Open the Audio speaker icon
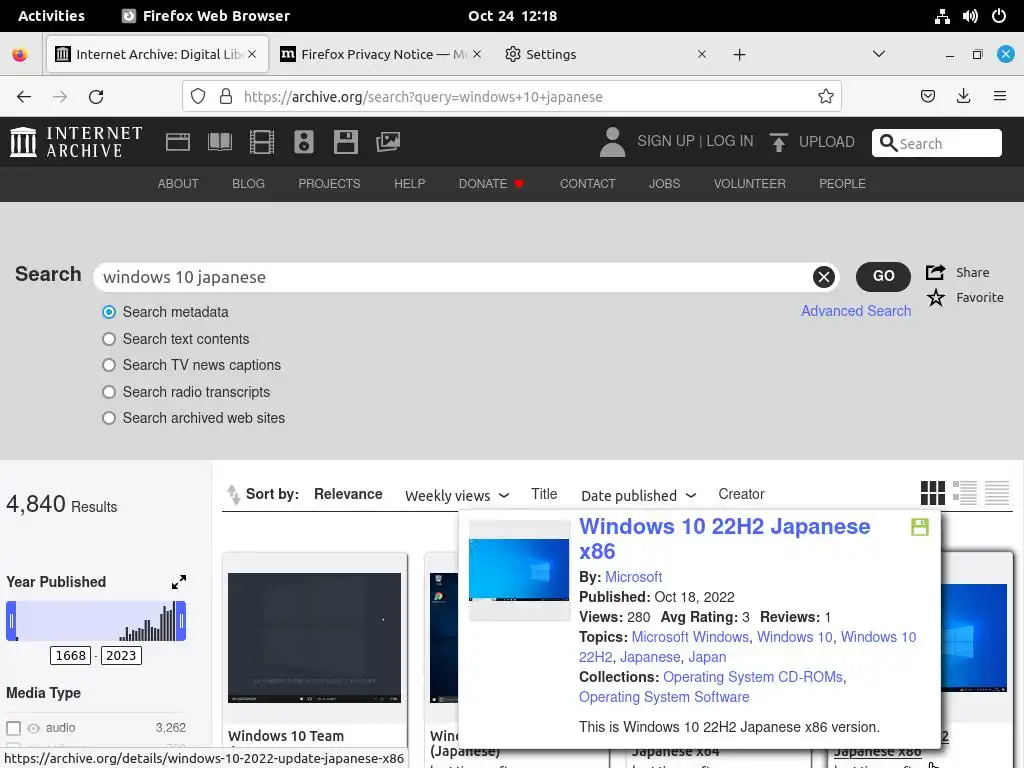 (304, 142)
